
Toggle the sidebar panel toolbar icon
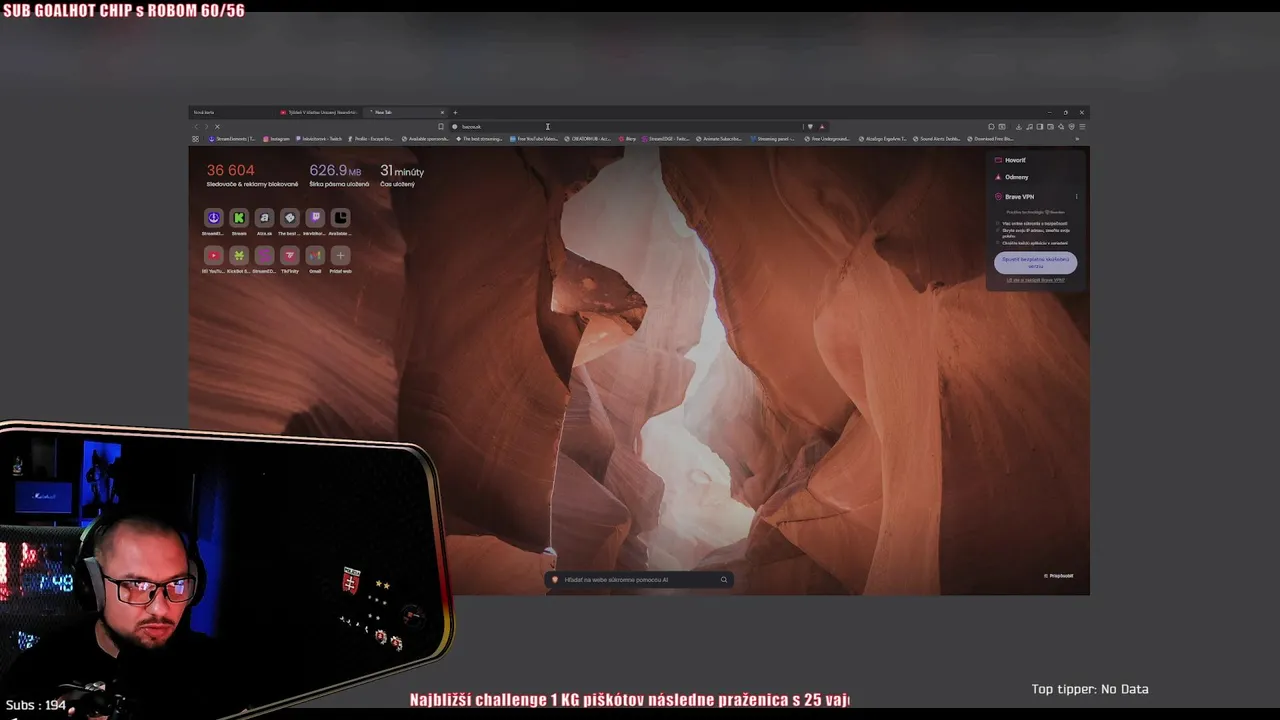tap(1040, 127)
